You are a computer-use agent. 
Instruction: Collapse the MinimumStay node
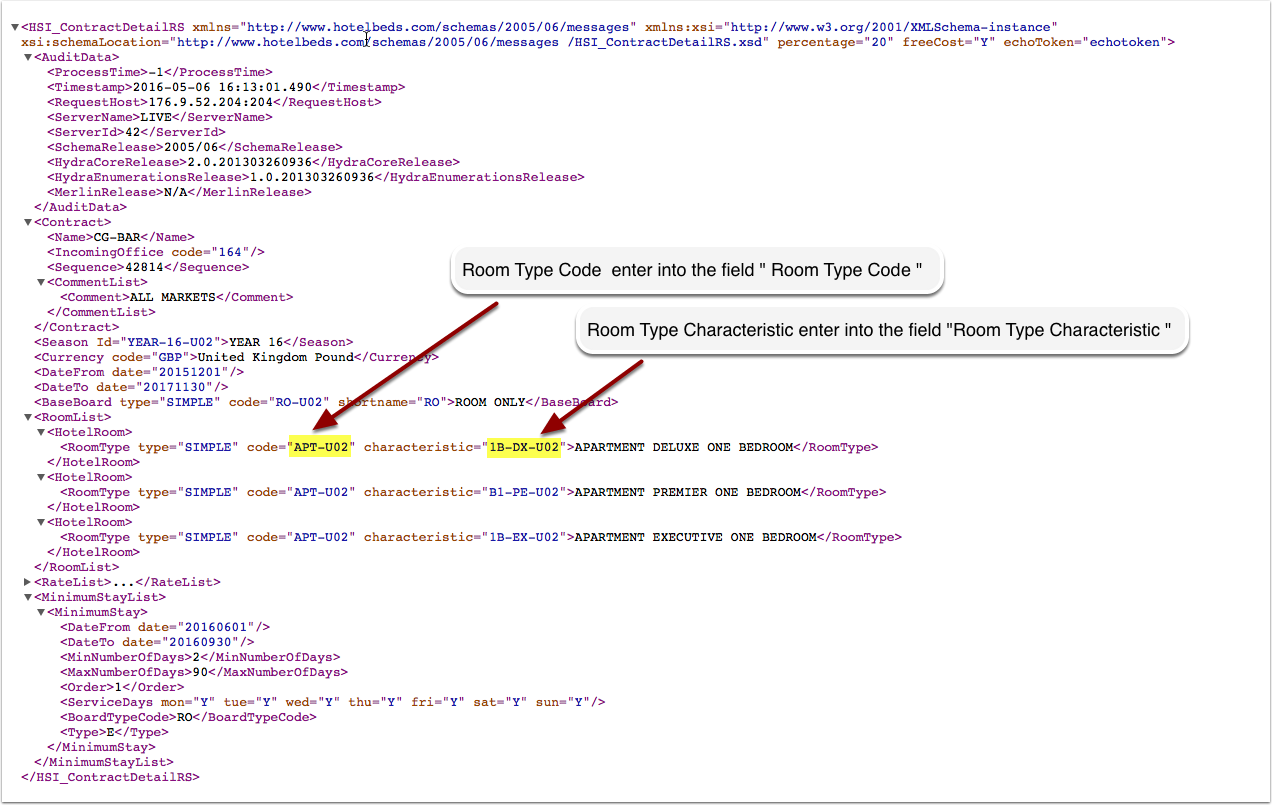[x=41, y=612]
